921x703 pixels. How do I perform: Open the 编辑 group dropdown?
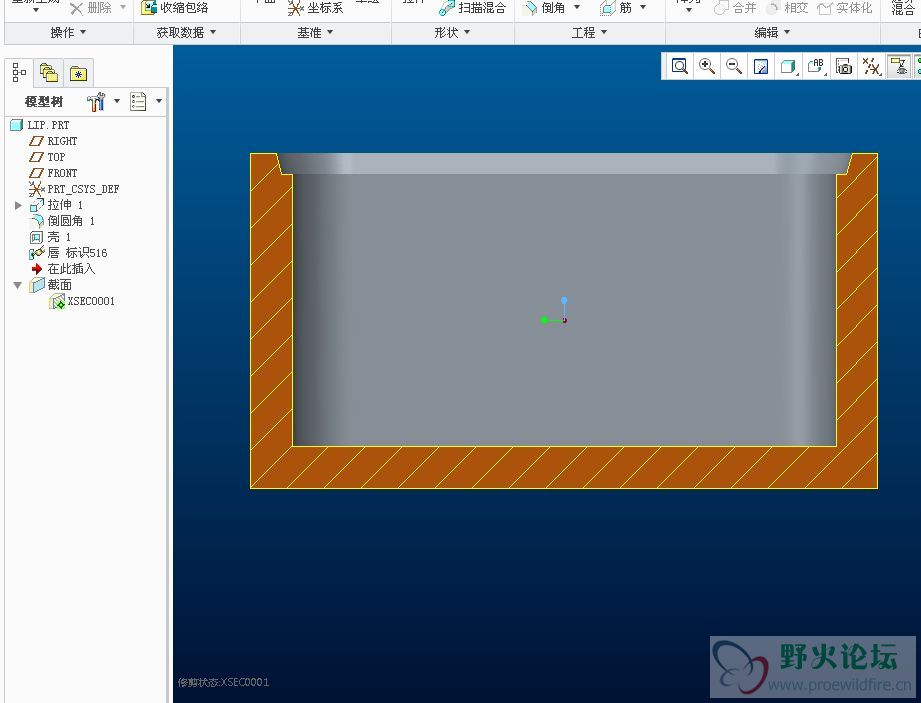pos(772,33)
